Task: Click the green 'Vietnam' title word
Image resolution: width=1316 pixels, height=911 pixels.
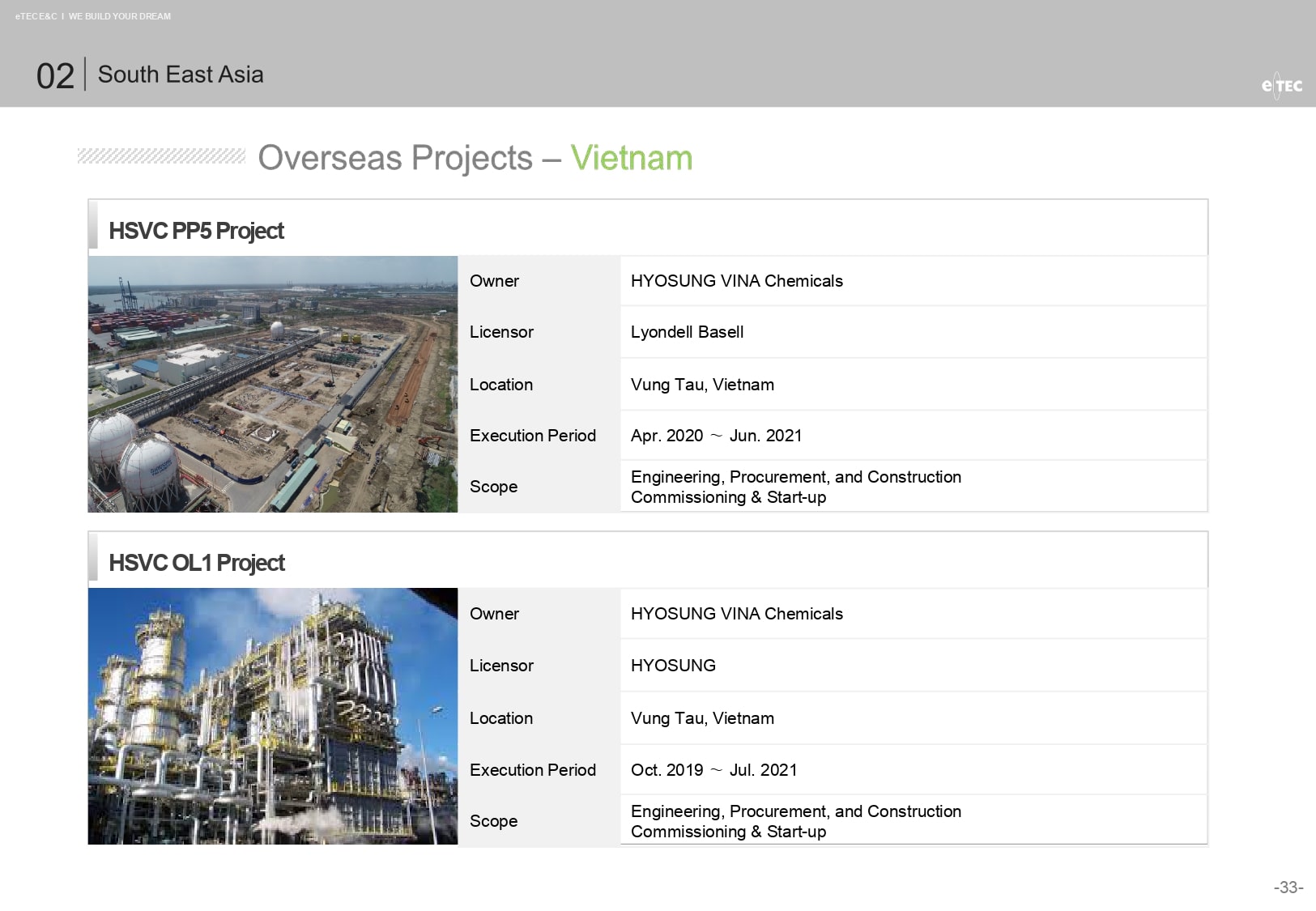Action: 632,158
